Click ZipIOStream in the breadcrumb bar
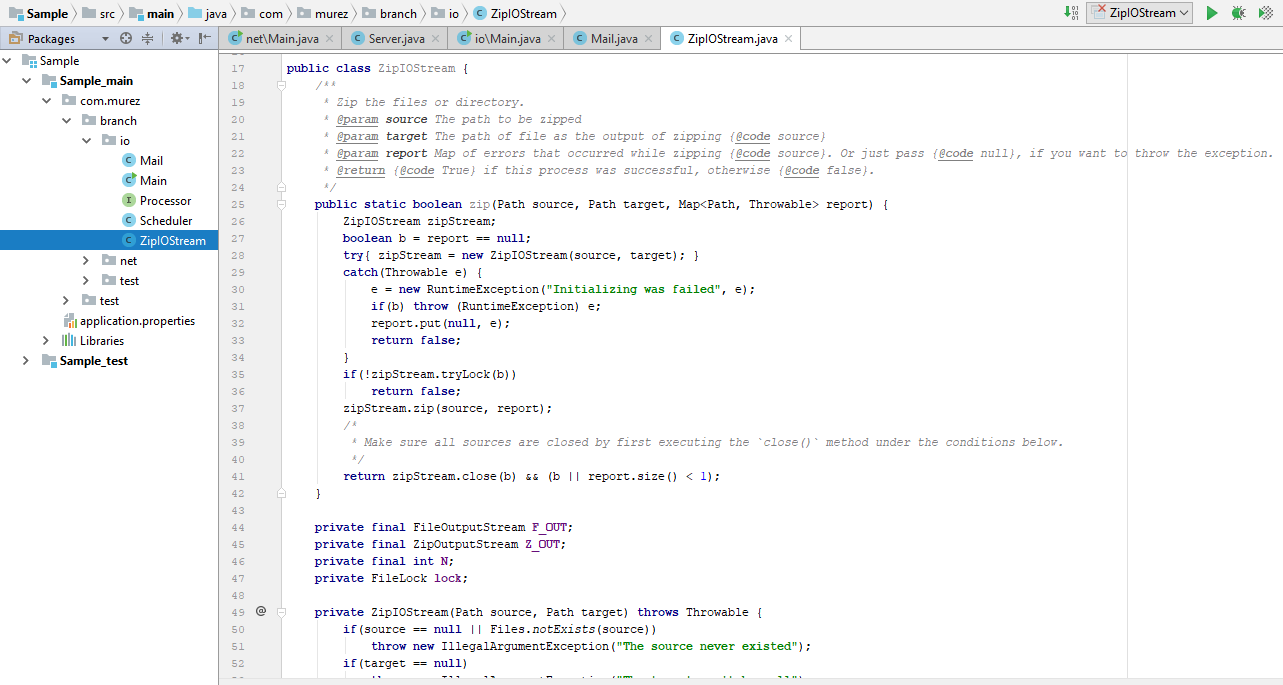This screenshot has height=685, width=1283. click(x=513, y=13)
